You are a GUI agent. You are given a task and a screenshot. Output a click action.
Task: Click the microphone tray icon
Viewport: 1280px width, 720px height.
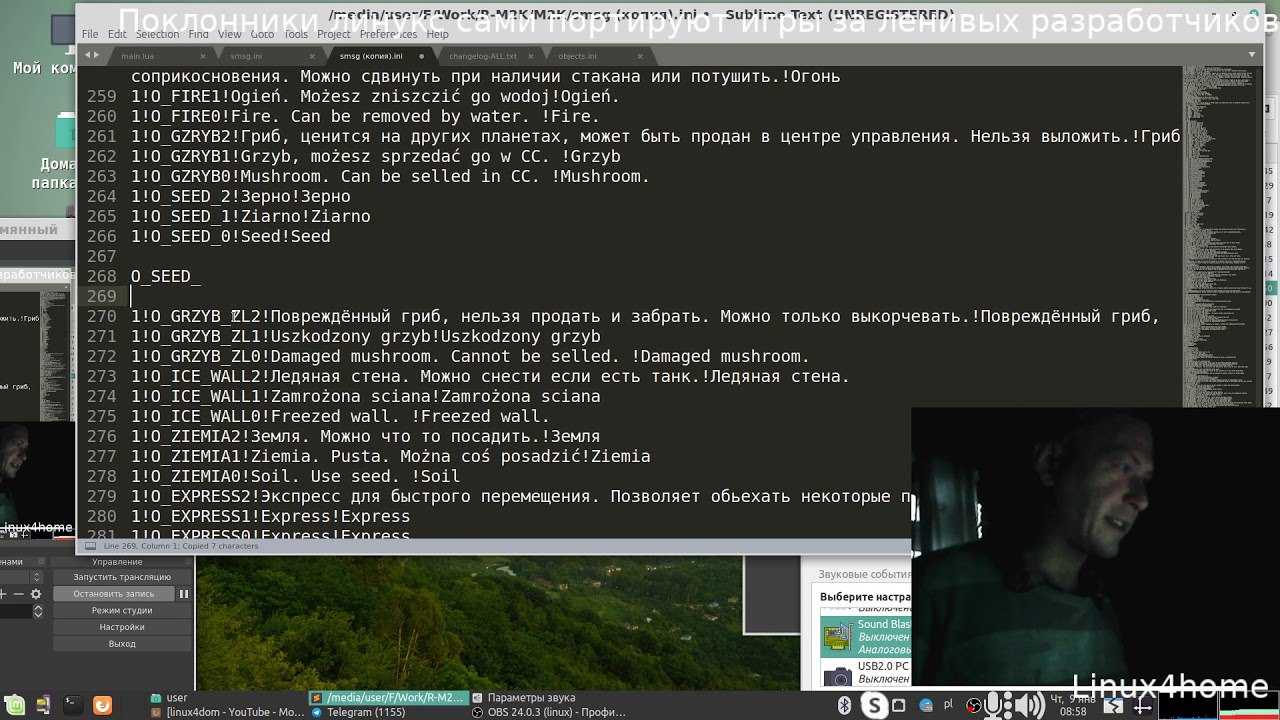pyautogui.click(x=995, y=706)
